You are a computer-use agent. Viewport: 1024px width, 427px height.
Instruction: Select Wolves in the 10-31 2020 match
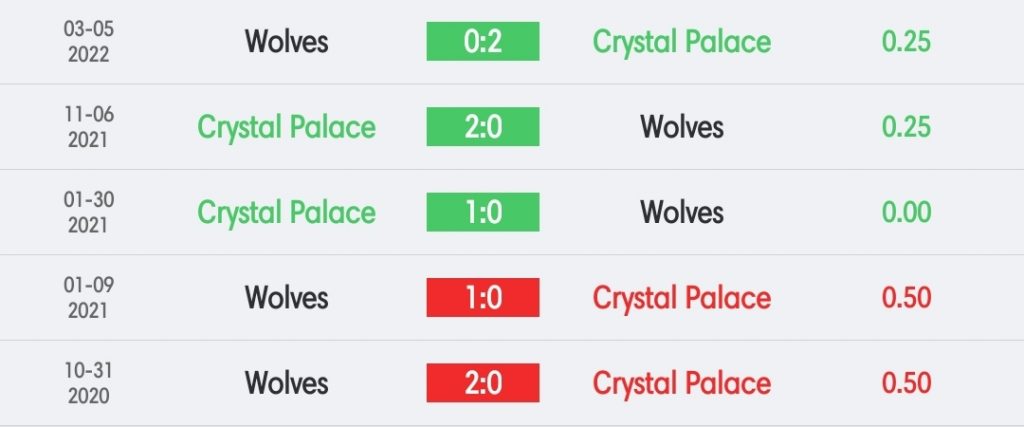[287, 383]
